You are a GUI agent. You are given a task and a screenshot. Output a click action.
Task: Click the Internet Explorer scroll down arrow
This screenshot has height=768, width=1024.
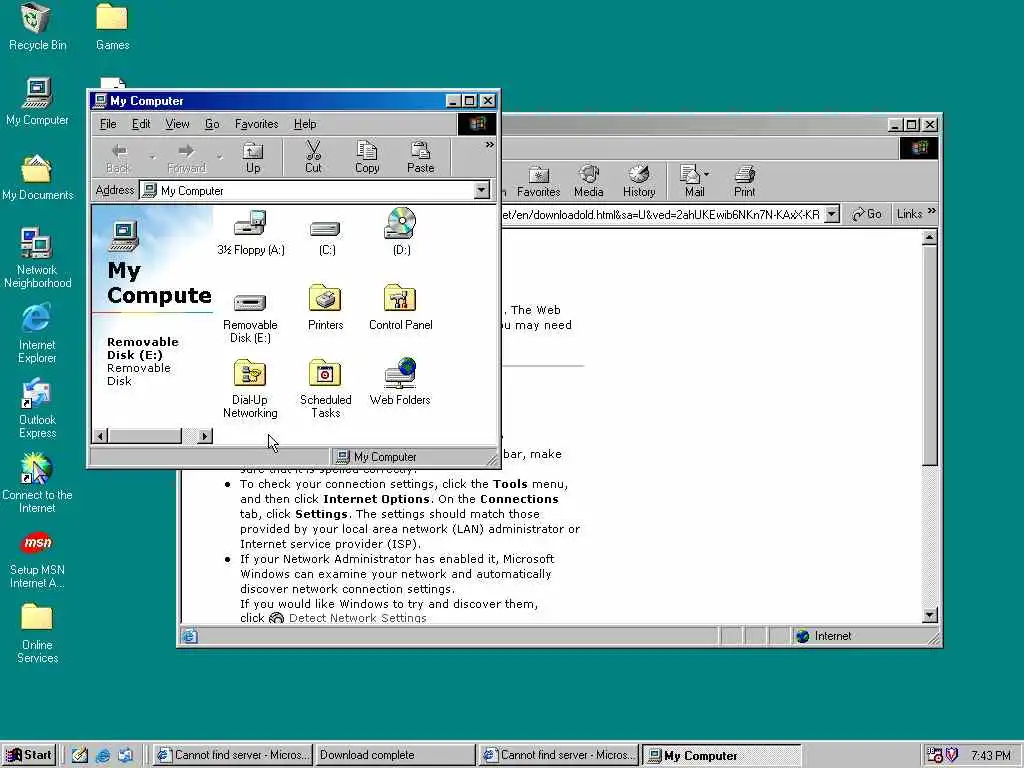click(930, 615)
